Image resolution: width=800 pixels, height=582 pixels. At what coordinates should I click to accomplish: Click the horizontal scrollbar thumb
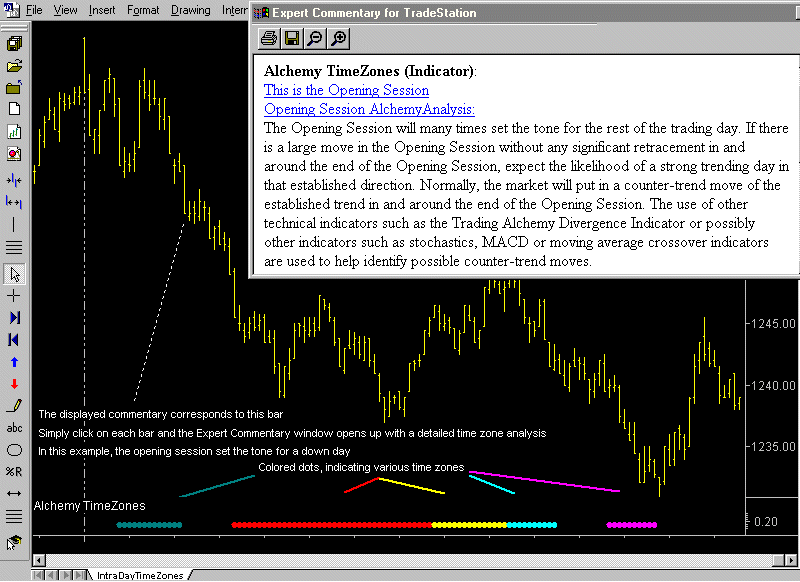[779, 560]
